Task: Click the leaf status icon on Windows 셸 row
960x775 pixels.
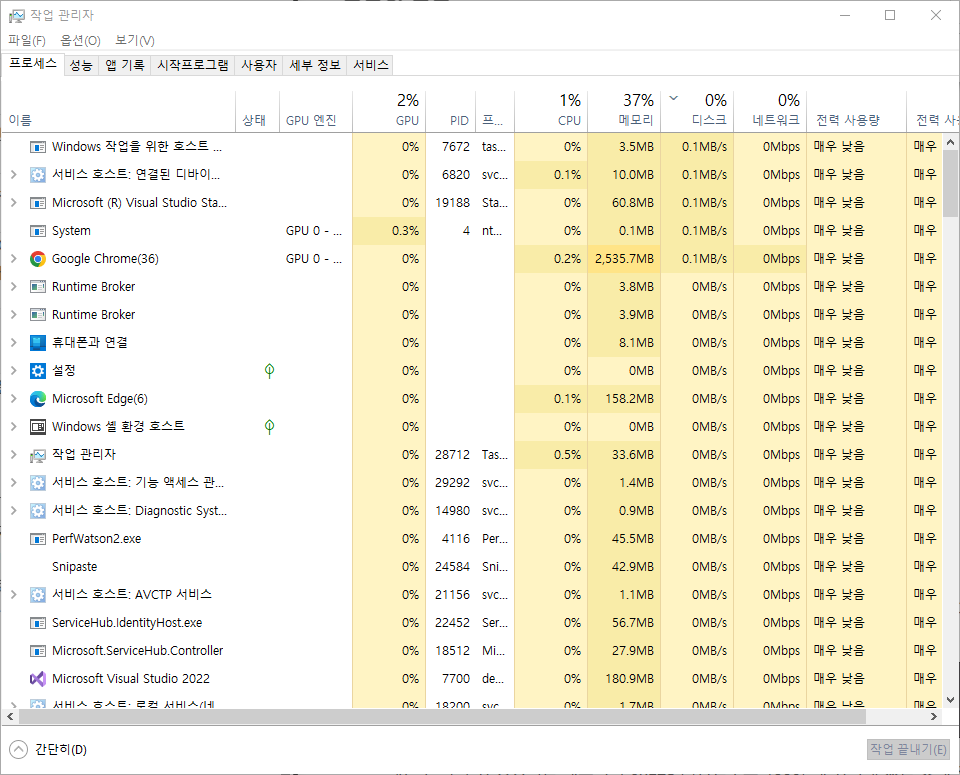Action: click(269, 427)
